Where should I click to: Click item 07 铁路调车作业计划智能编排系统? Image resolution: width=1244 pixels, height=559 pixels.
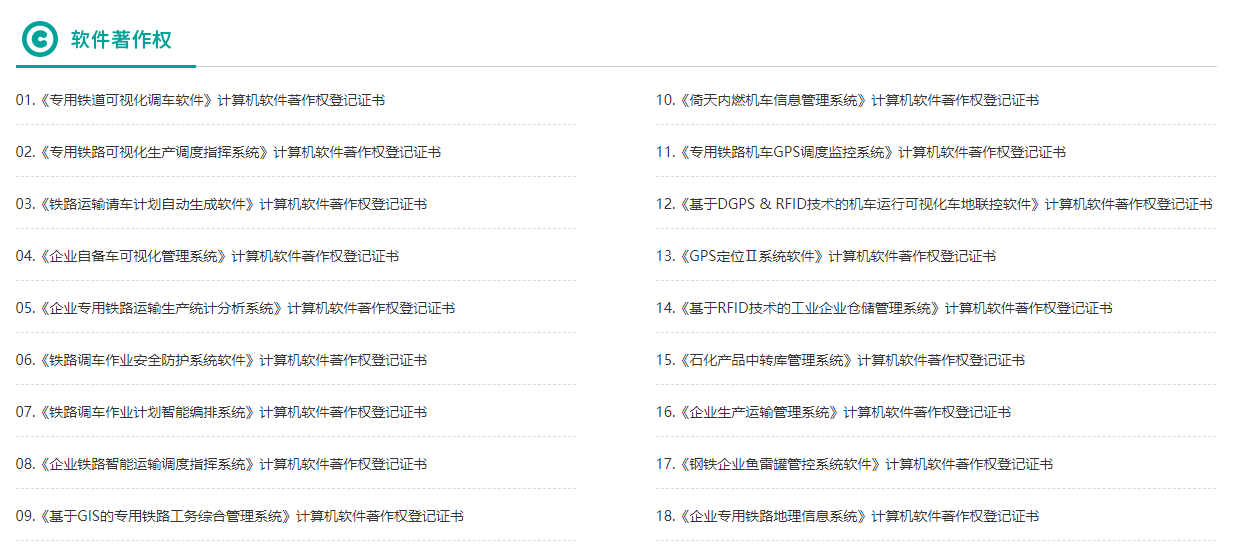(221, 412)
